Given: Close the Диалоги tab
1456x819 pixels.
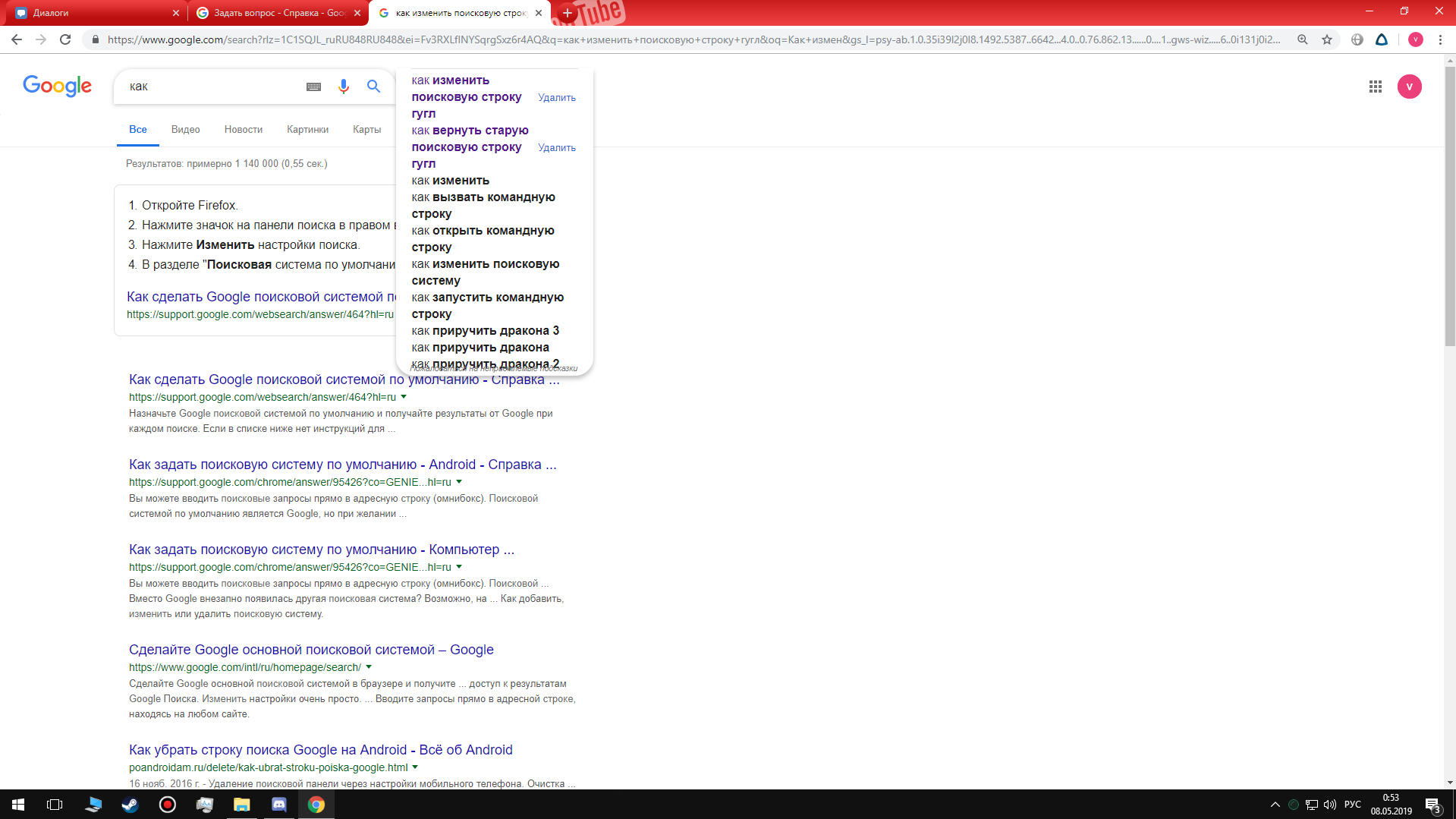Looking at the screenshot, I should tap(176, 13).
